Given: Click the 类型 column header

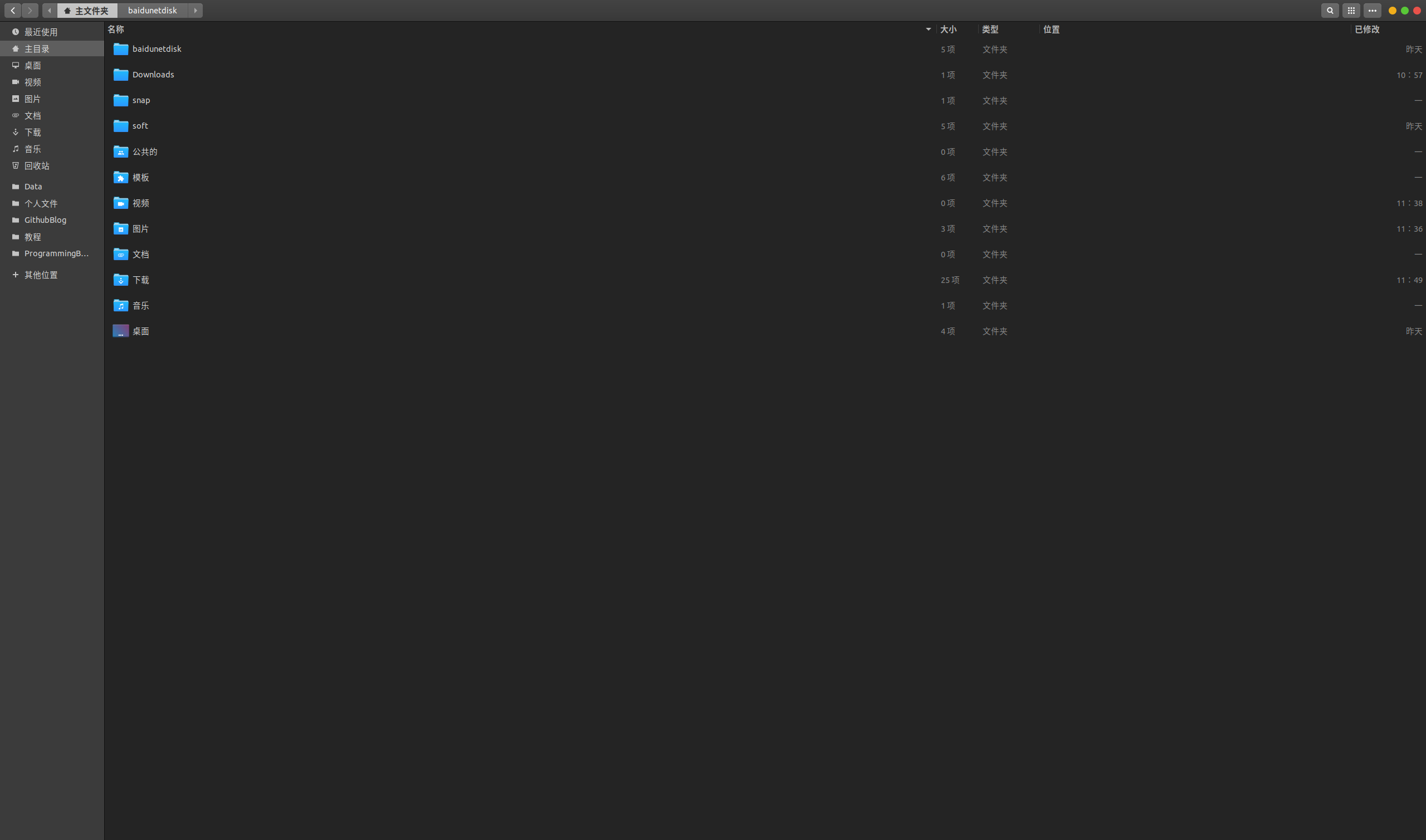Looking at the screenshot, I should pos(989,29).
